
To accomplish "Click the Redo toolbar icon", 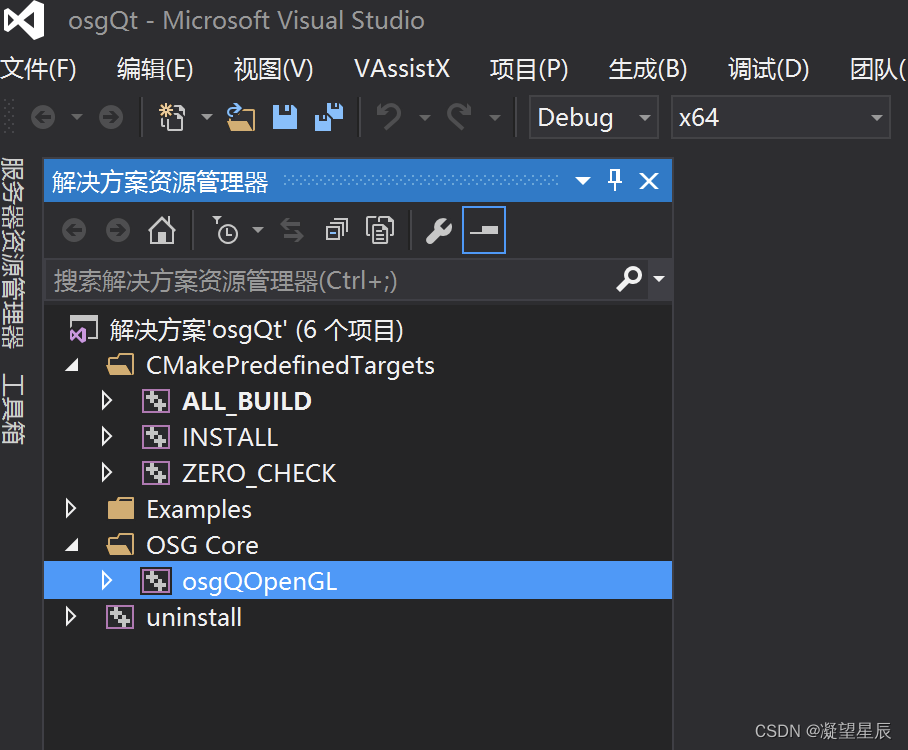I will [459, 118].
